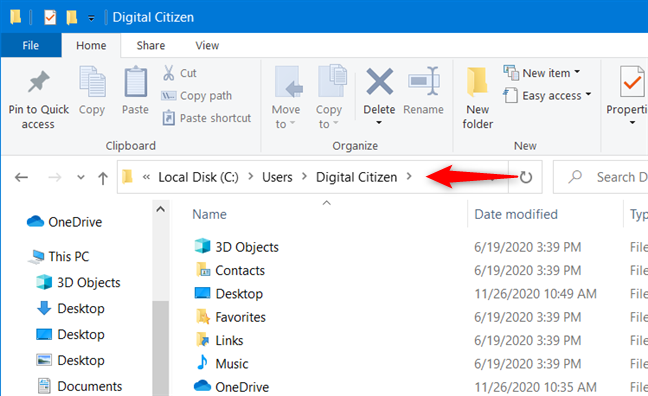Select the Links folder
Viewport: 648px width, 396px height.
point(219,340)
